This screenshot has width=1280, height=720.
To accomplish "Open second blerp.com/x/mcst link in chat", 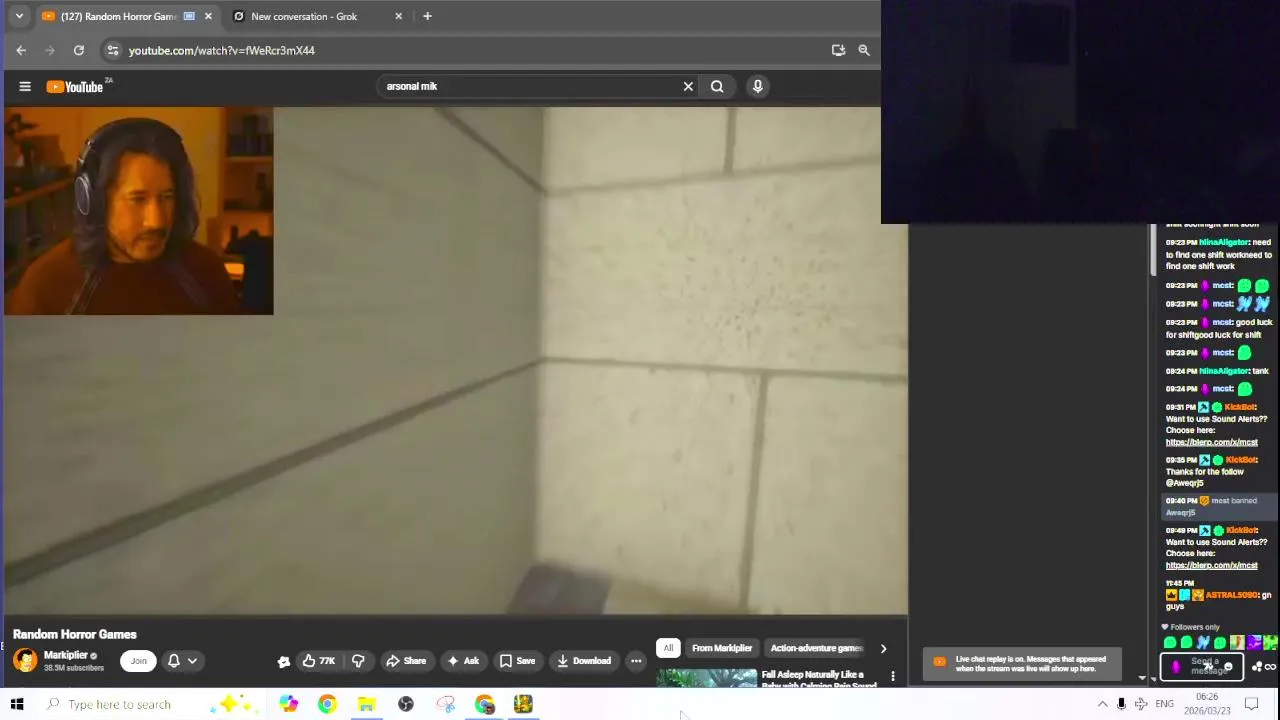I will [1211, 565].
